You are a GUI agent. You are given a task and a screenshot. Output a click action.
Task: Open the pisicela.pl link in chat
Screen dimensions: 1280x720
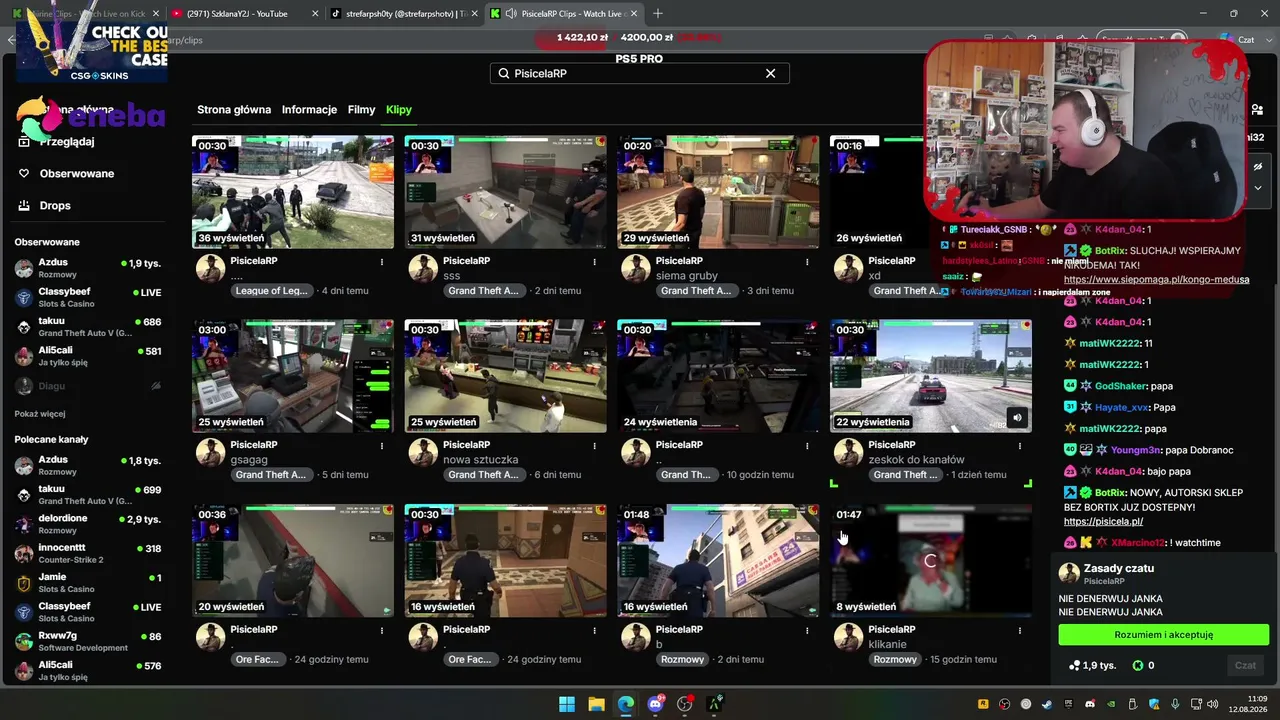pyautogui.click(x=1103, y=522)
